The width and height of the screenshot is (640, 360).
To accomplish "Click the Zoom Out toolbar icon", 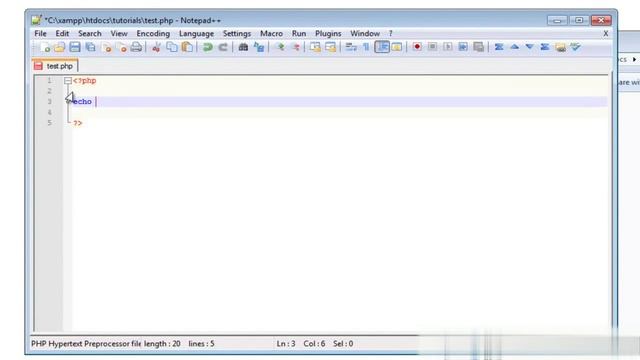I will [x=296, y=47].
